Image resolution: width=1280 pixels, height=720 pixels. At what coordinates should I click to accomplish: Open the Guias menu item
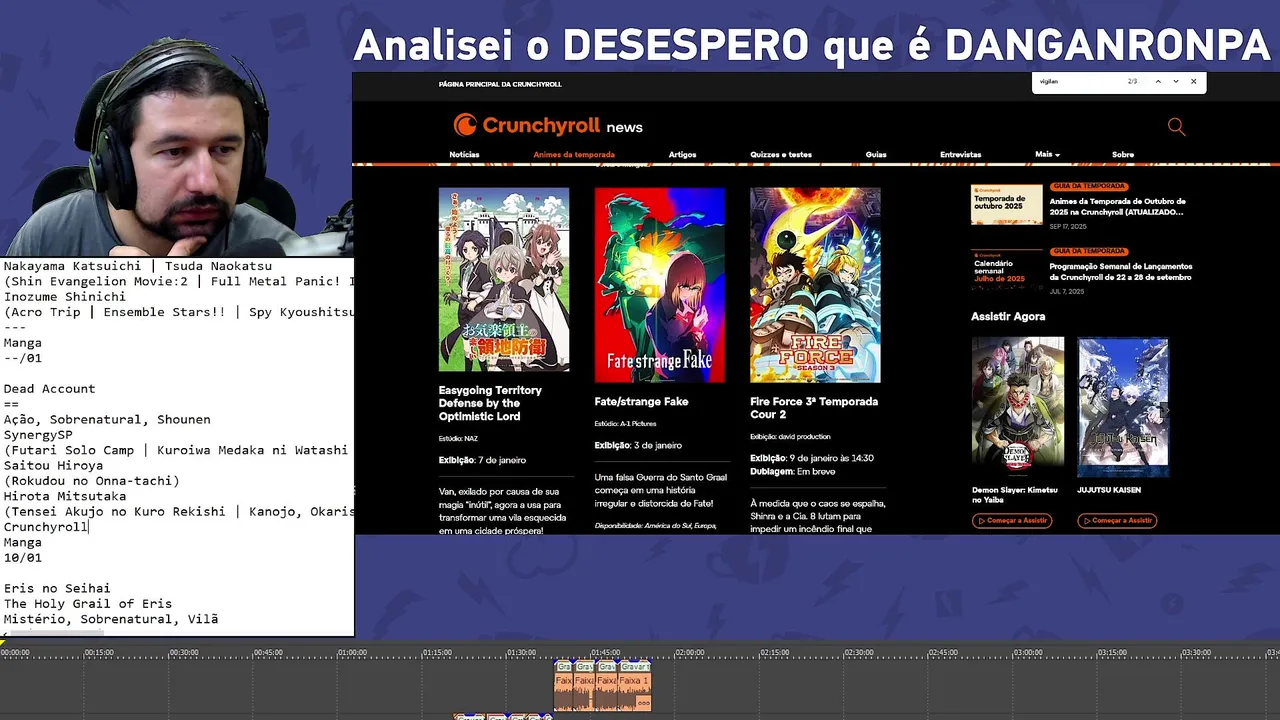876,155
